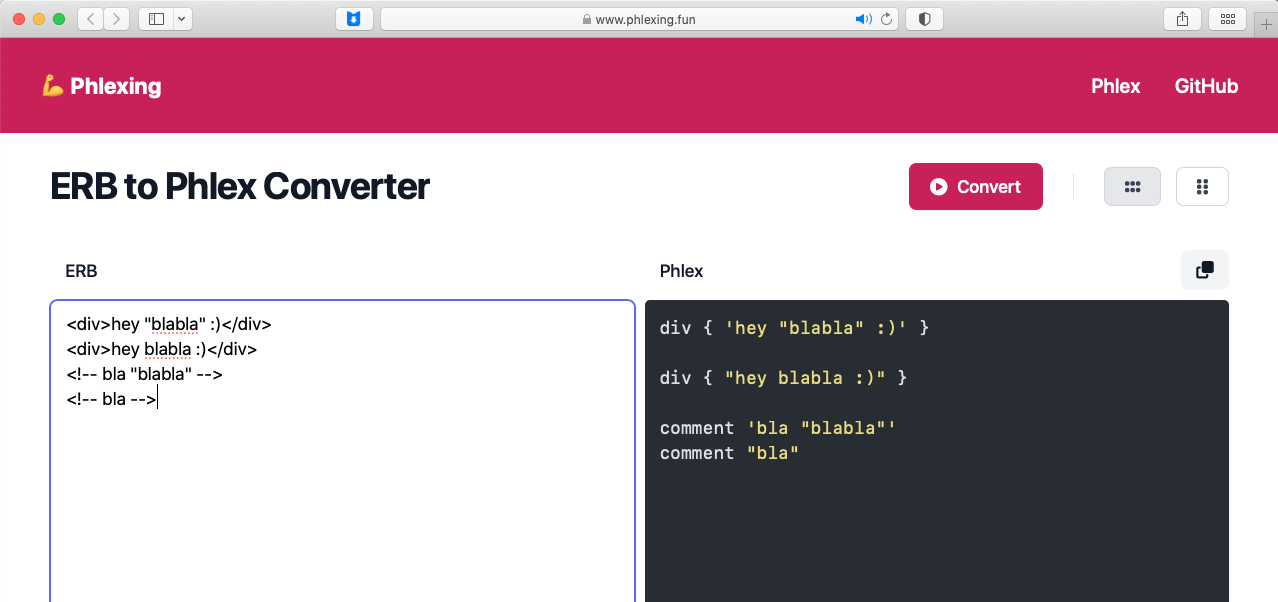
Task: Click the green zoom window button
Action: click(x=59, y=19)
